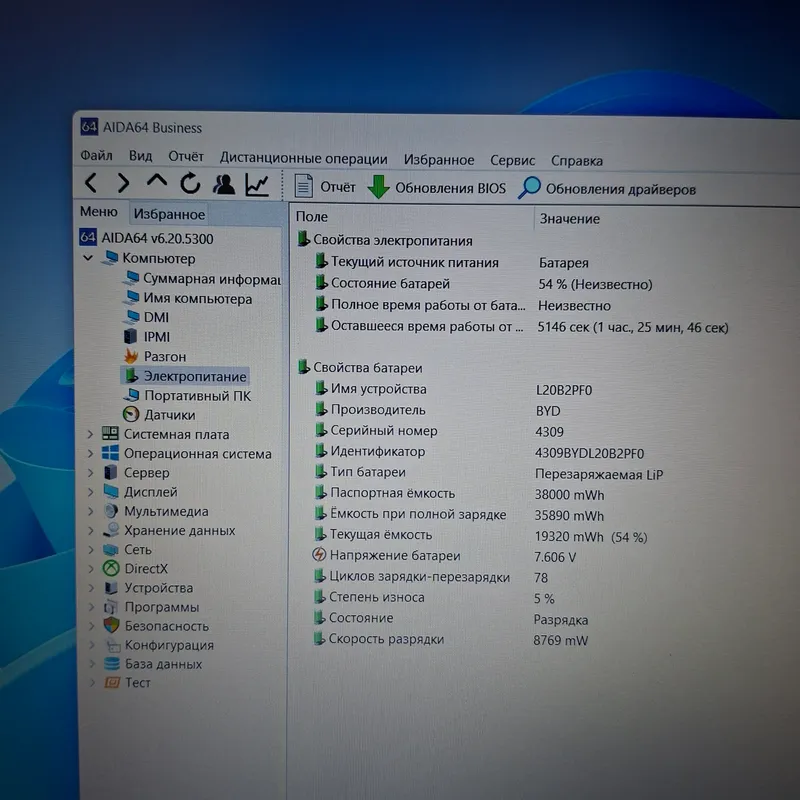This screenshot has height=800, width=800.
Task: Select the Портативный ПК tree item
Action: pos(187,395)
